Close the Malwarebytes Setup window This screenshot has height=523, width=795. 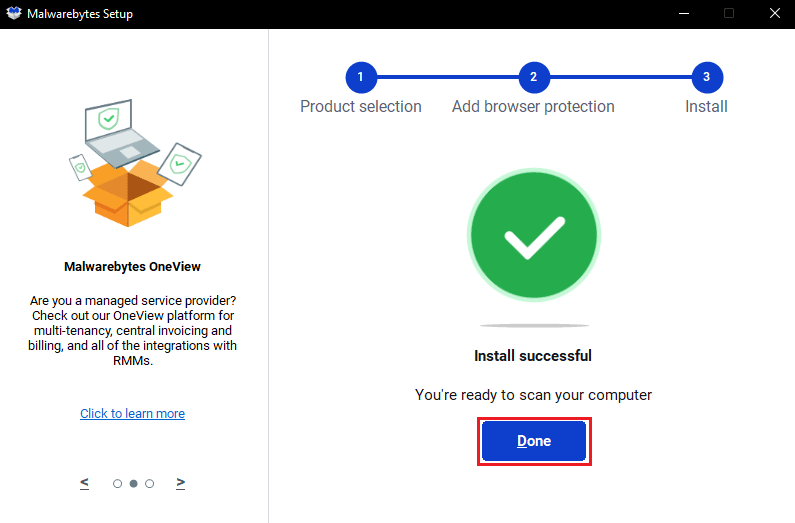click(771, 14)
